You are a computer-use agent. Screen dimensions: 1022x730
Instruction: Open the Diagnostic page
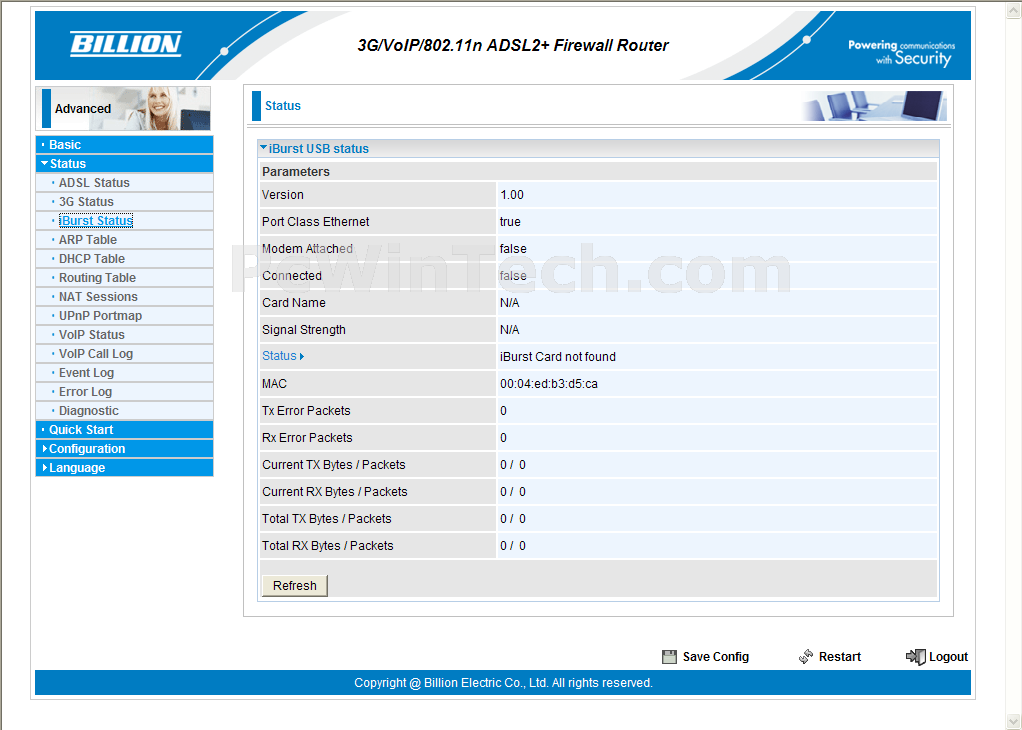click(x=89, y=411)
